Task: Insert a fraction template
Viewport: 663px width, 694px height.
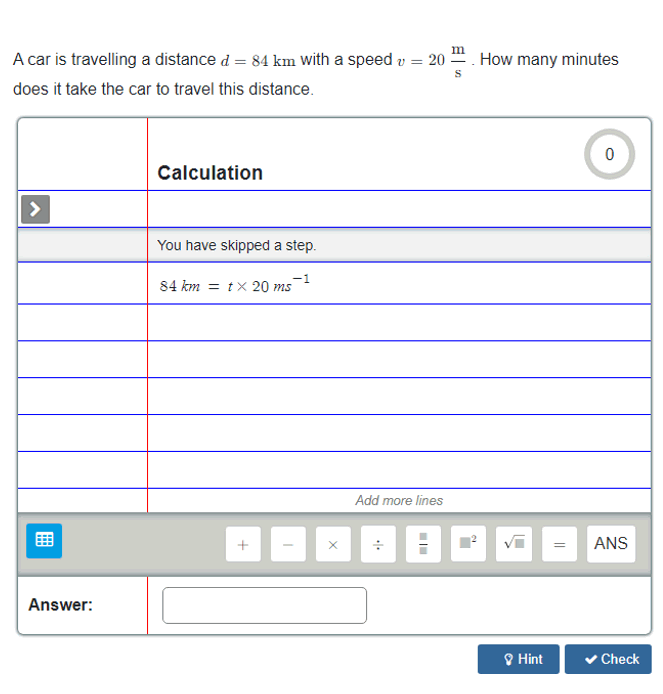Action: [423, 544]
